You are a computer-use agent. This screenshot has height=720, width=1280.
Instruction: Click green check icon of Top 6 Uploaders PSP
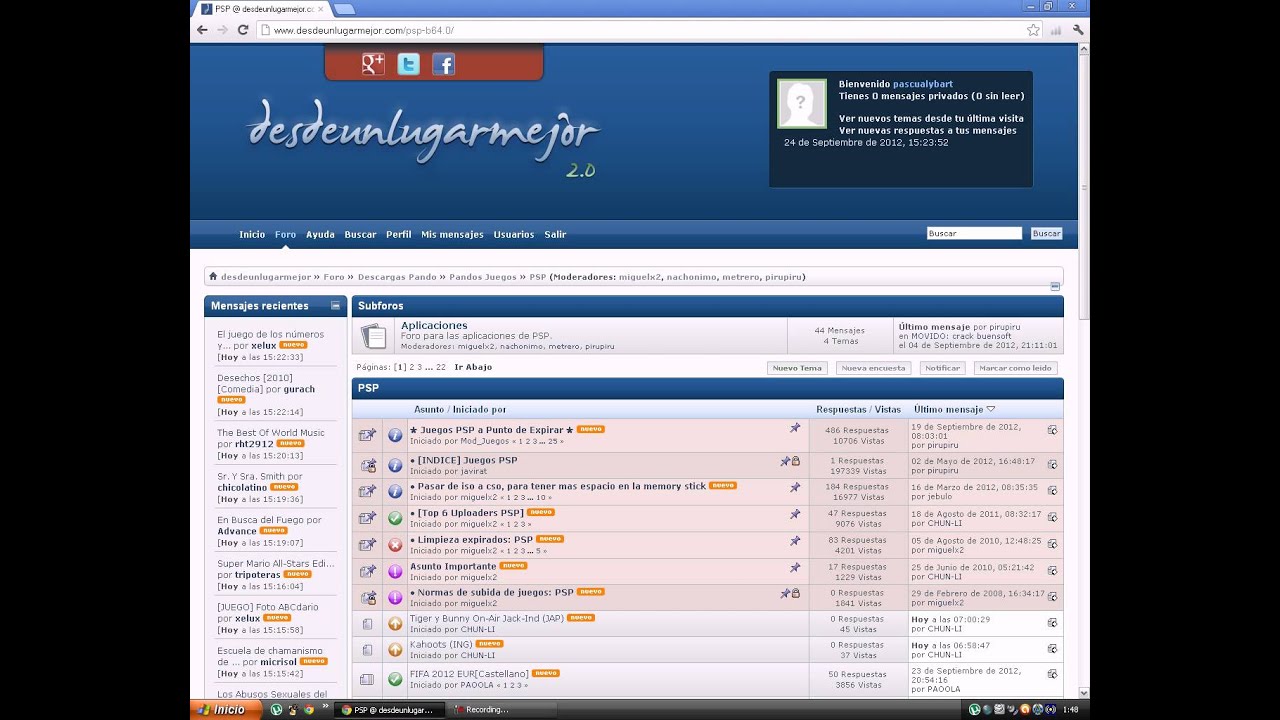pyautogui.click(x=395, y=518)
